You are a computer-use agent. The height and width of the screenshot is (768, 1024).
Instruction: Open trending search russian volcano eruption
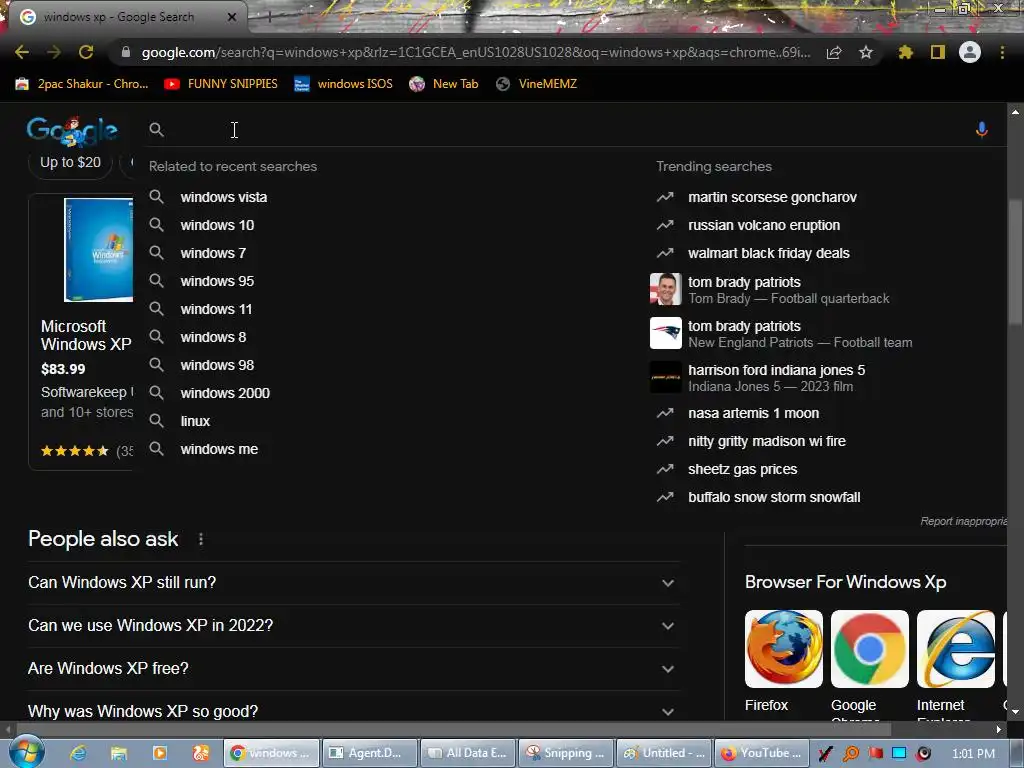click(763, 225)
